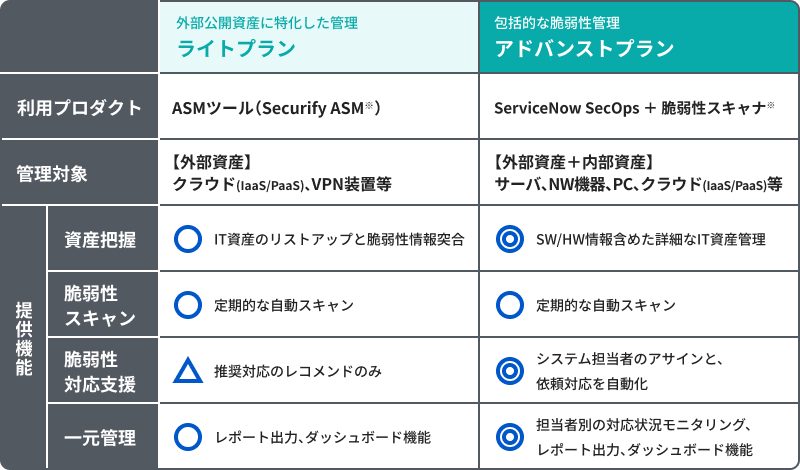
Task: Click the triangle icon beside 推奨対応のレコメンドのみ
Action: tap(188, 371)
